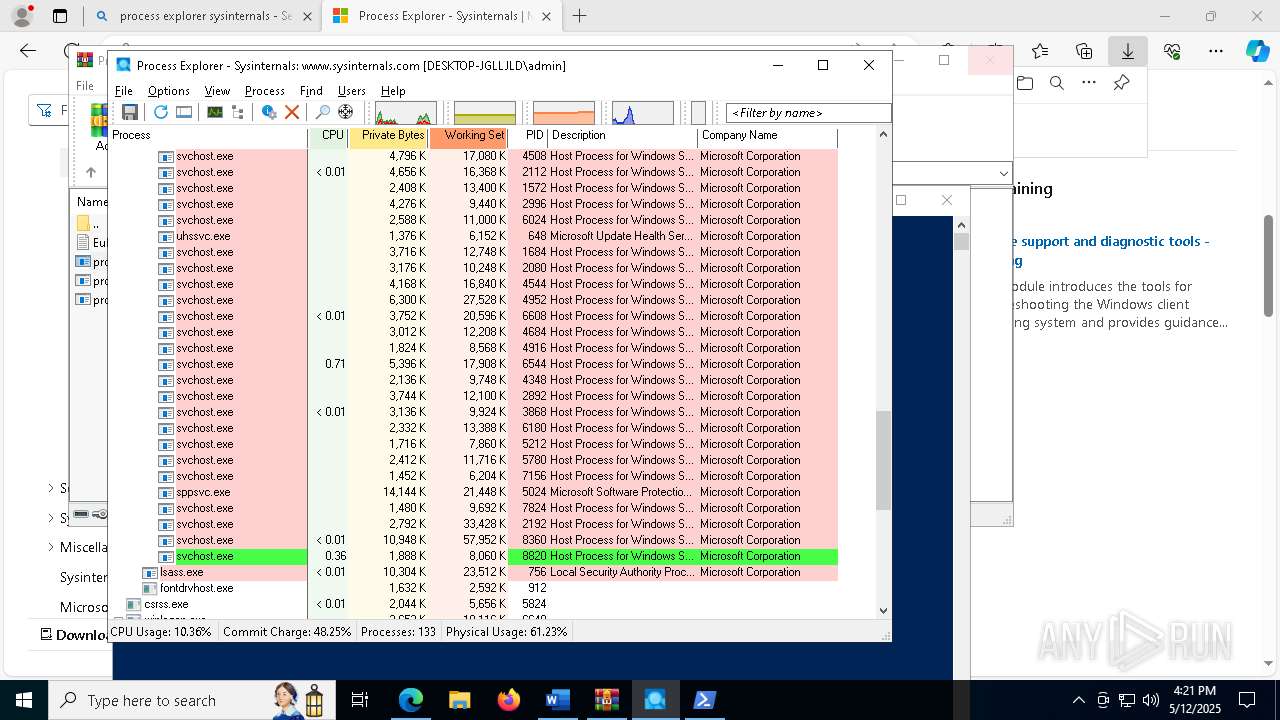Open the Options menu
Screen dimensions: 1280x720
click(169, 91)
